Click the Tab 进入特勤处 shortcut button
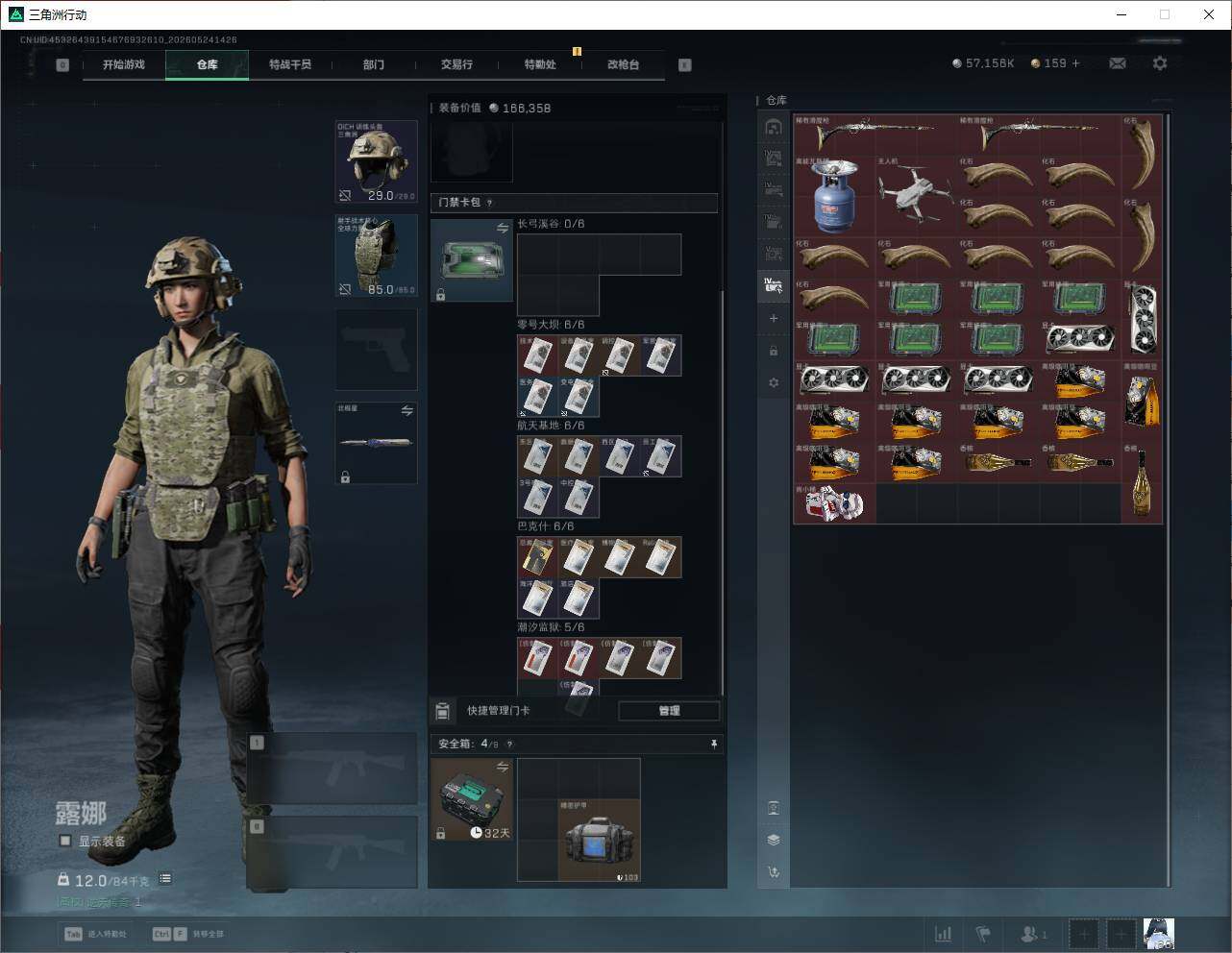 [x=96, y=934]
